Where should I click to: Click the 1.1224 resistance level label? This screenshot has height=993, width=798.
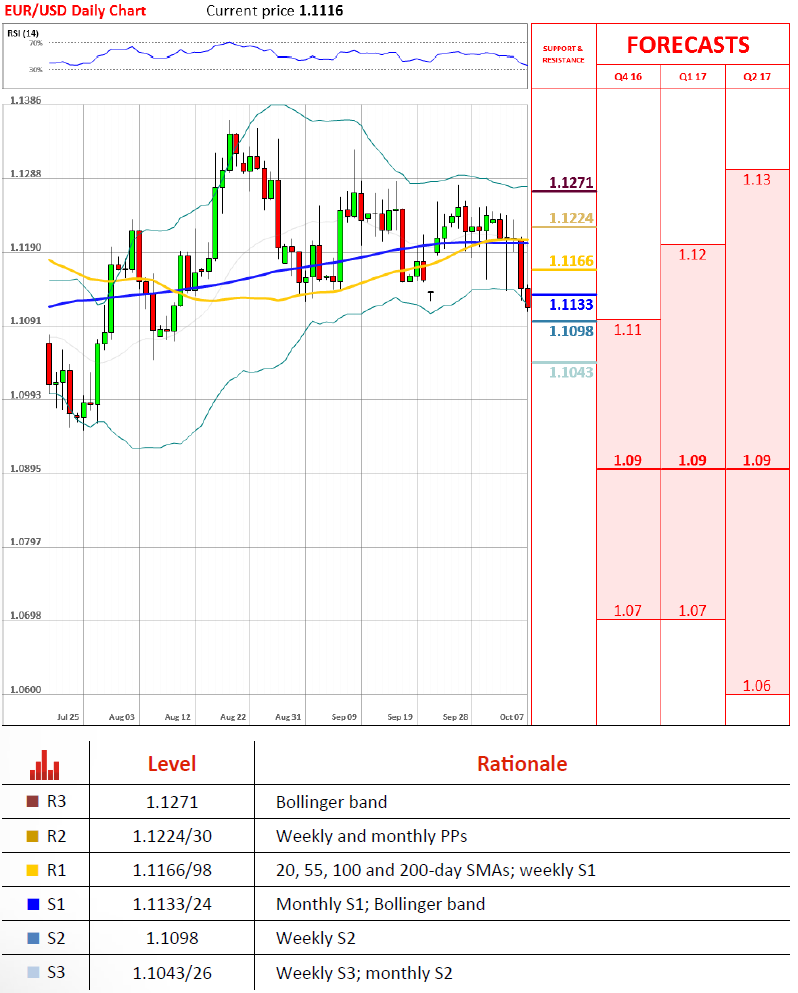[571, 218]
